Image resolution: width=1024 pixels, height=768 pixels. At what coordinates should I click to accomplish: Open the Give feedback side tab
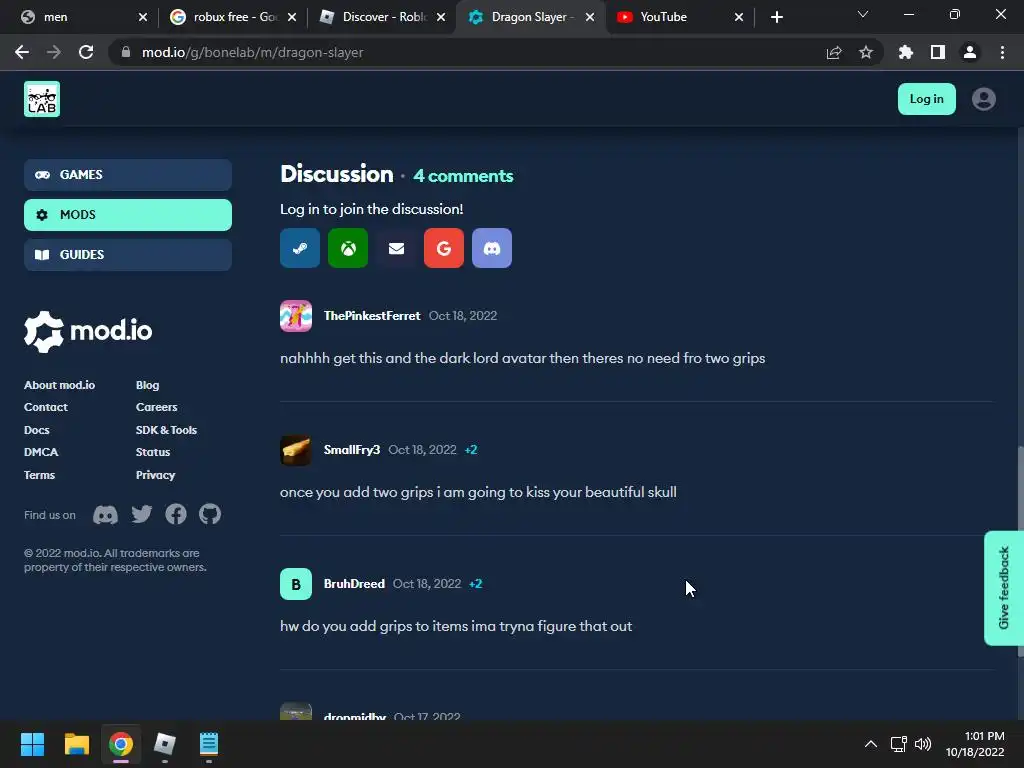coord(1004,588)
